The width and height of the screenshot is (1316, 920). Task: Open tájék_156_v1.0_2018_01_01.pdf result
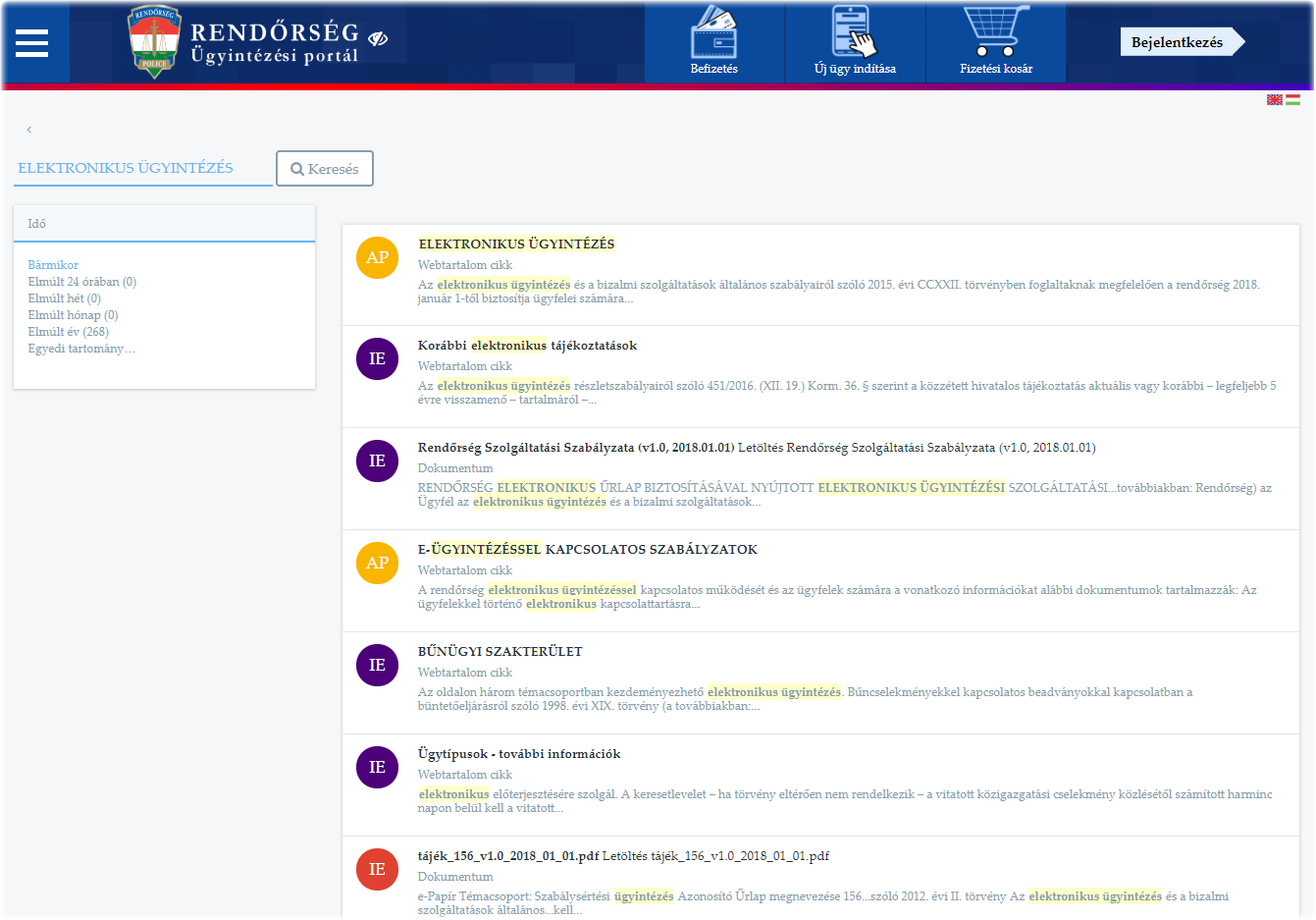click(x=623, y=856)
